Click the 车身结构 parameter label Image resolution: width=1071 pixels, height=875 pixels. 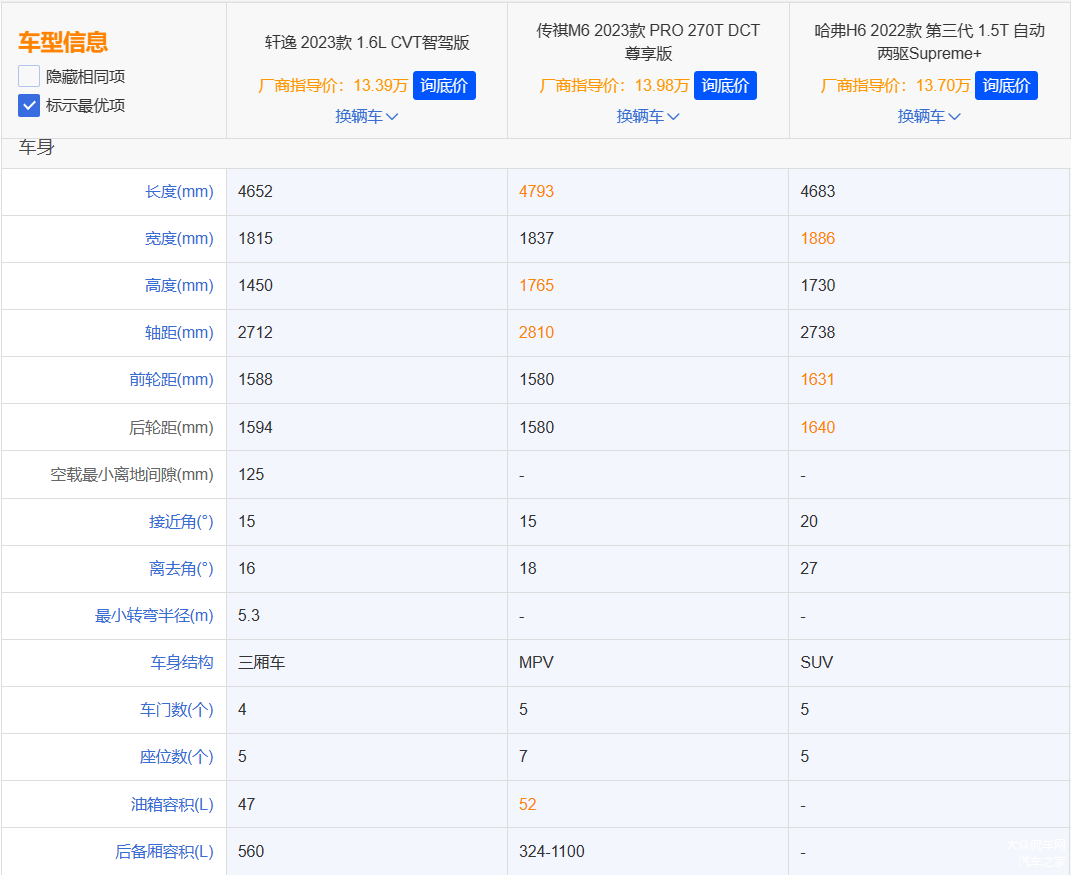coord(181,662)
